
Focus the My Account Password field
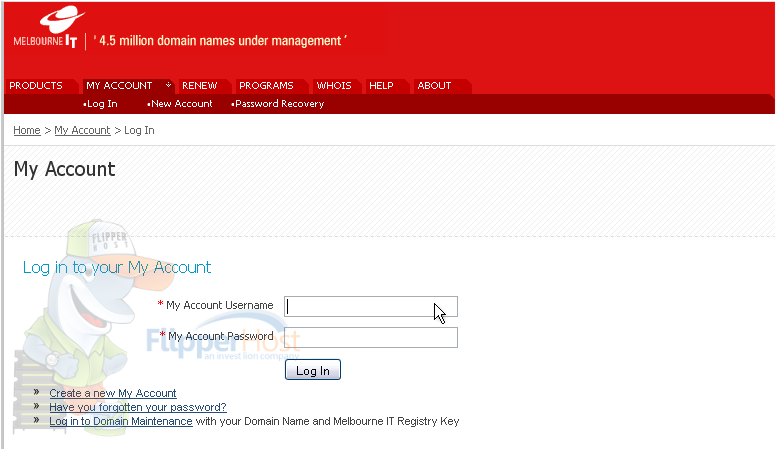[x=371, y=337]
